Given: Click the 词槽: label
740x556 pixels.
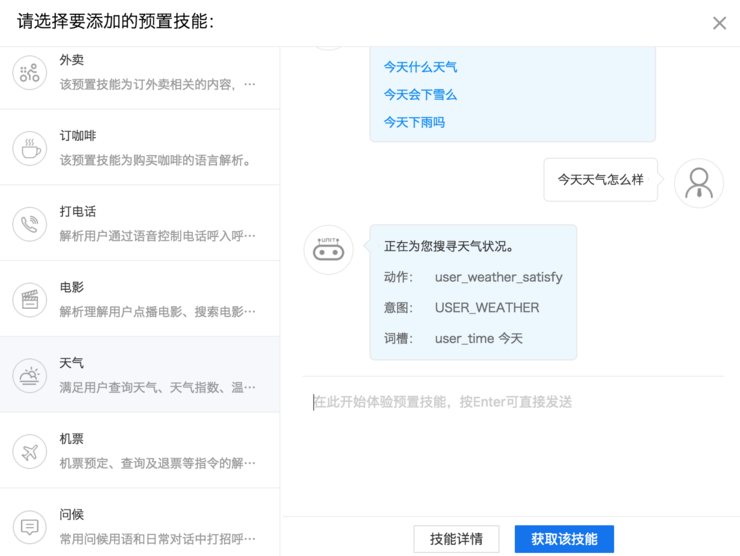Looking at the screenshot, I should click(x=398, y=338).
